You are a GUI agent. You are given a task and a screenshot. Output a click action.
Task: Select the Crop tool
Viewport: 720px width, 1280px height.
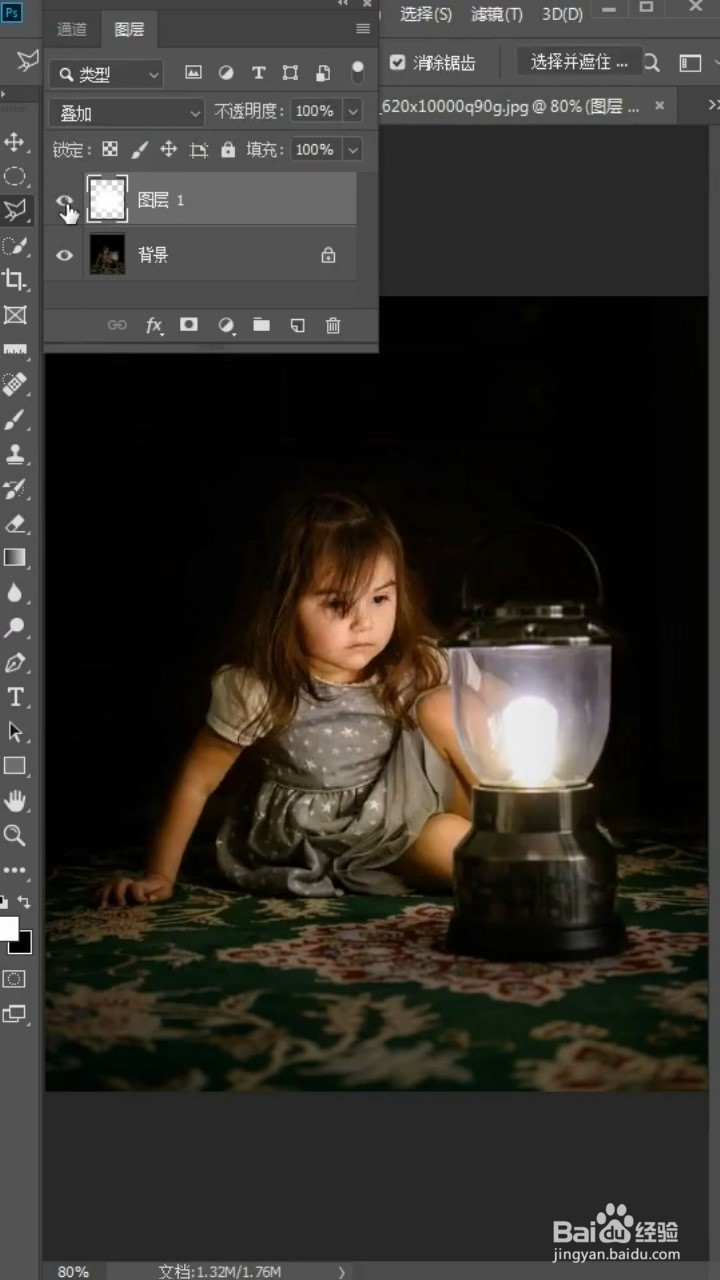[x=14, y=280]
